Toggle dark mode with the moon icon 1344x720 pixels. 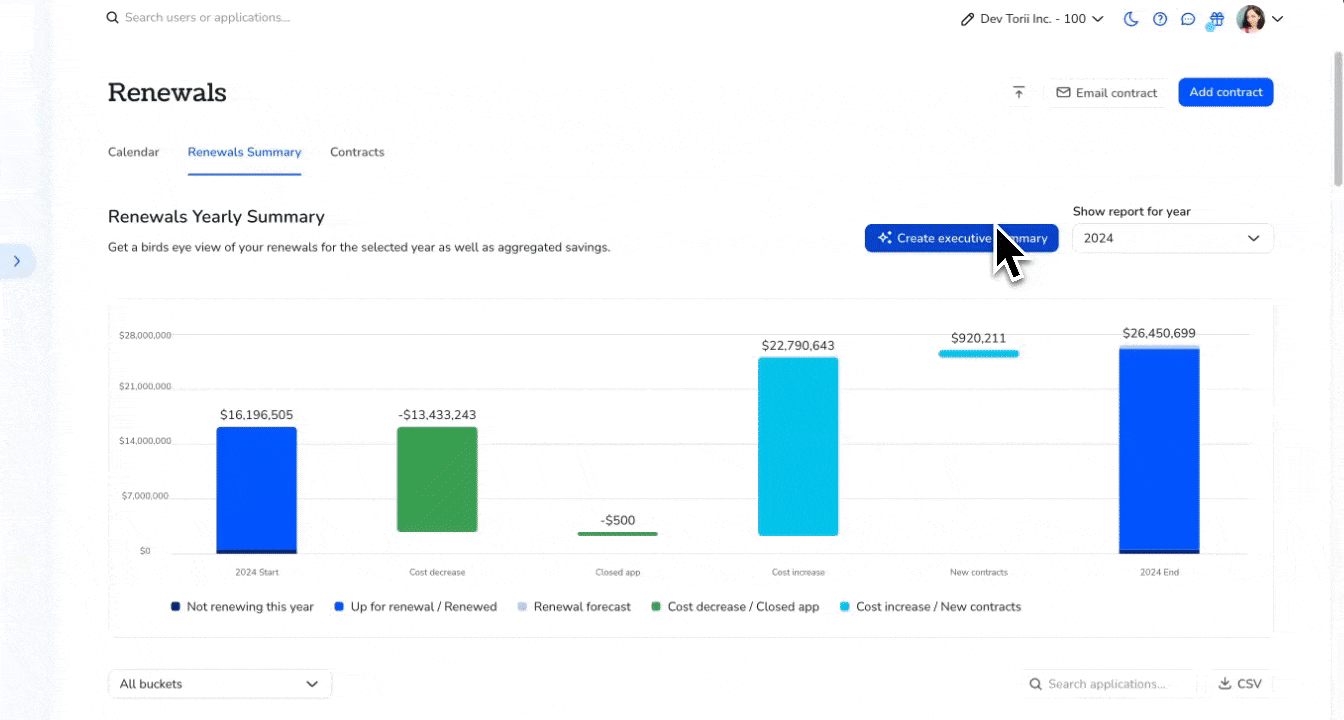coord(1131,19)
